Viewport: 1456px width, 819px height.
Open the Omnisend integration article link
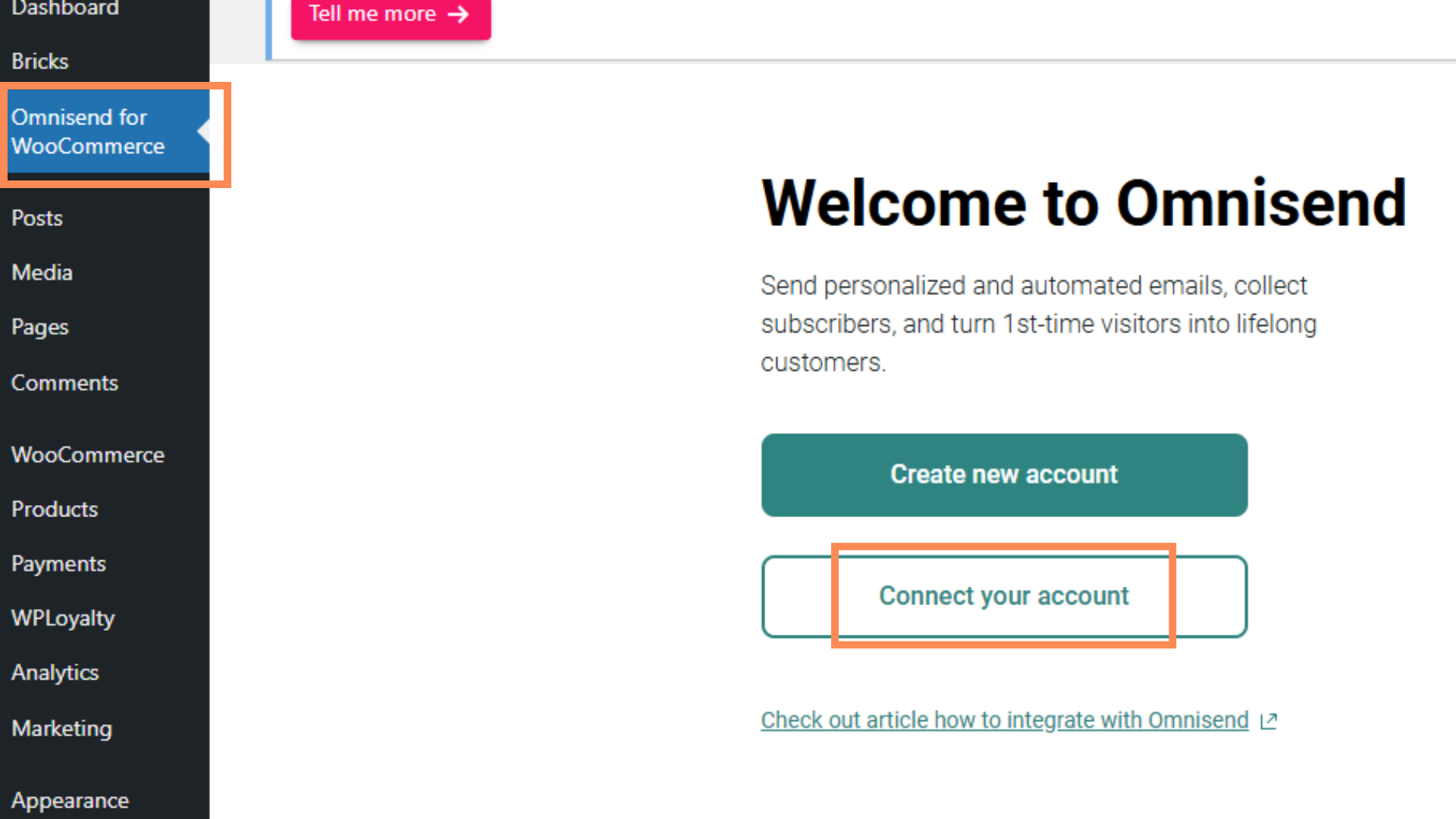pyautogui.click(x=1004, y=720)
